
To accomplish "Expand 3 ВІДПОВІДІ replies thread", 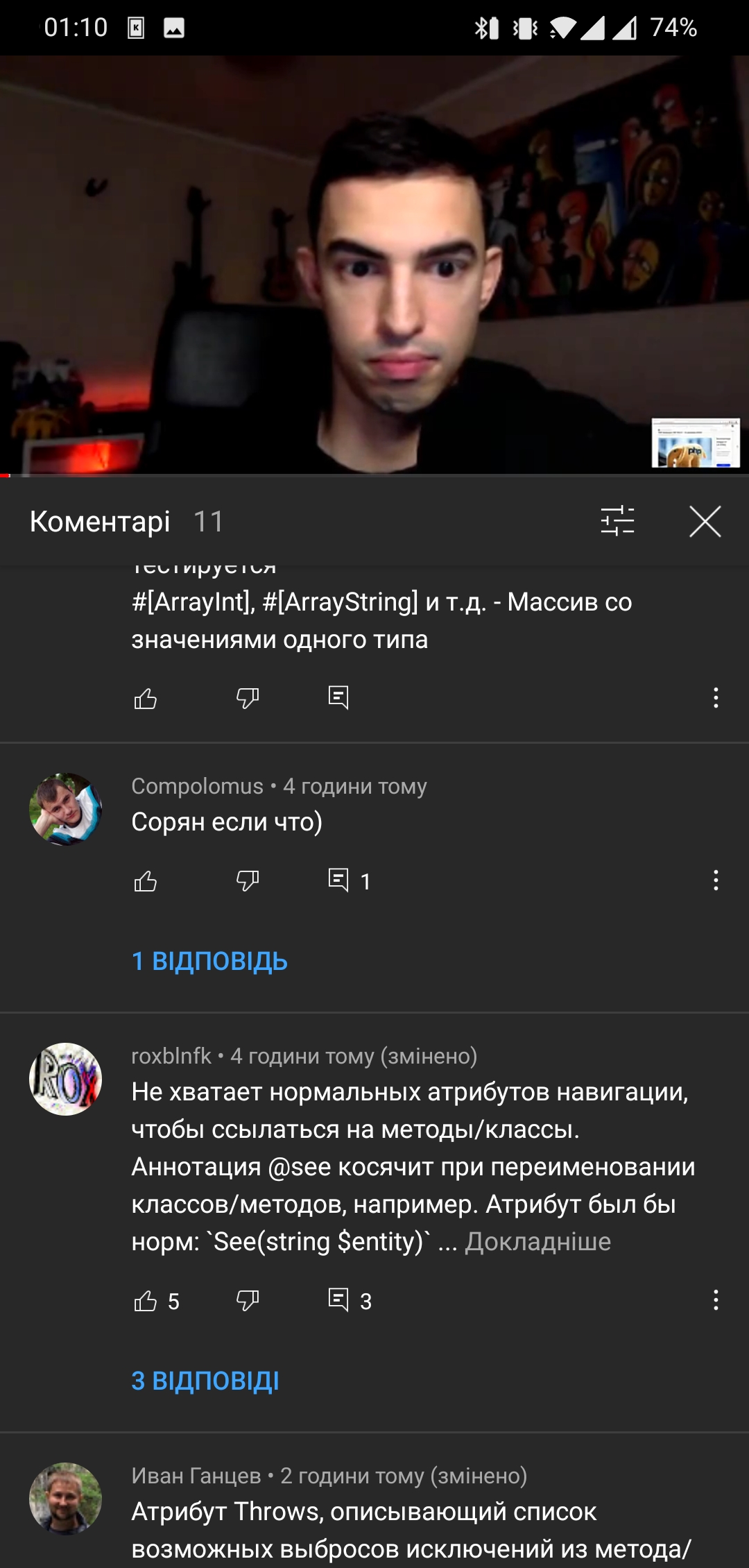I will pyautogui.click(x=205, y=1381).
